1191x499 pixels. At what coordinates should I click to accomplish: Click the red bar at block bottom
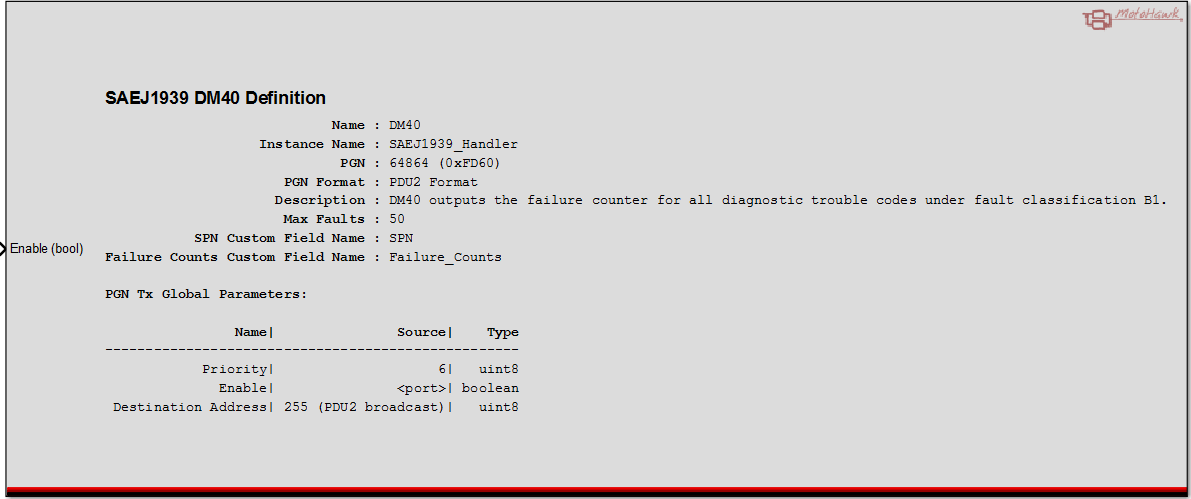[596, 489]
